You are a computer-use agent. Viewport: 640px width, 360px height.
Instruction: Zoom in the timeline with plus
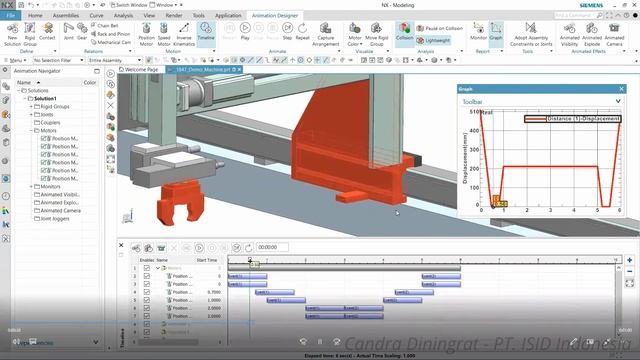point(629,260)
